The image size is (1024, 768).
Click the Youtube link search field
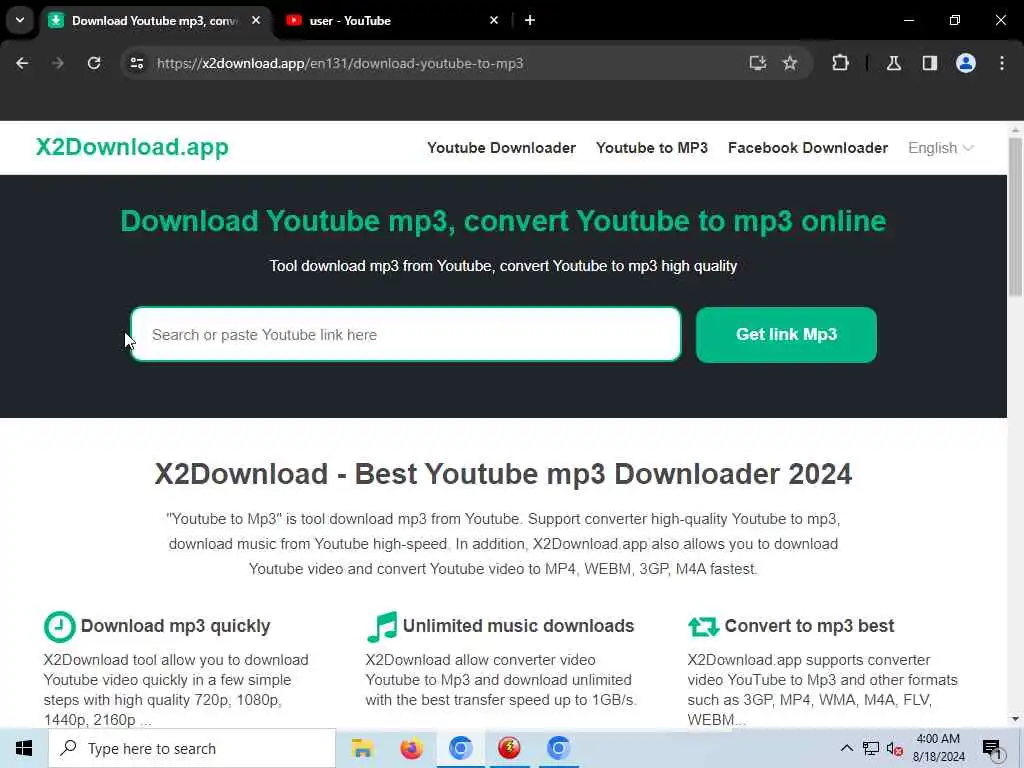point(406,334)
